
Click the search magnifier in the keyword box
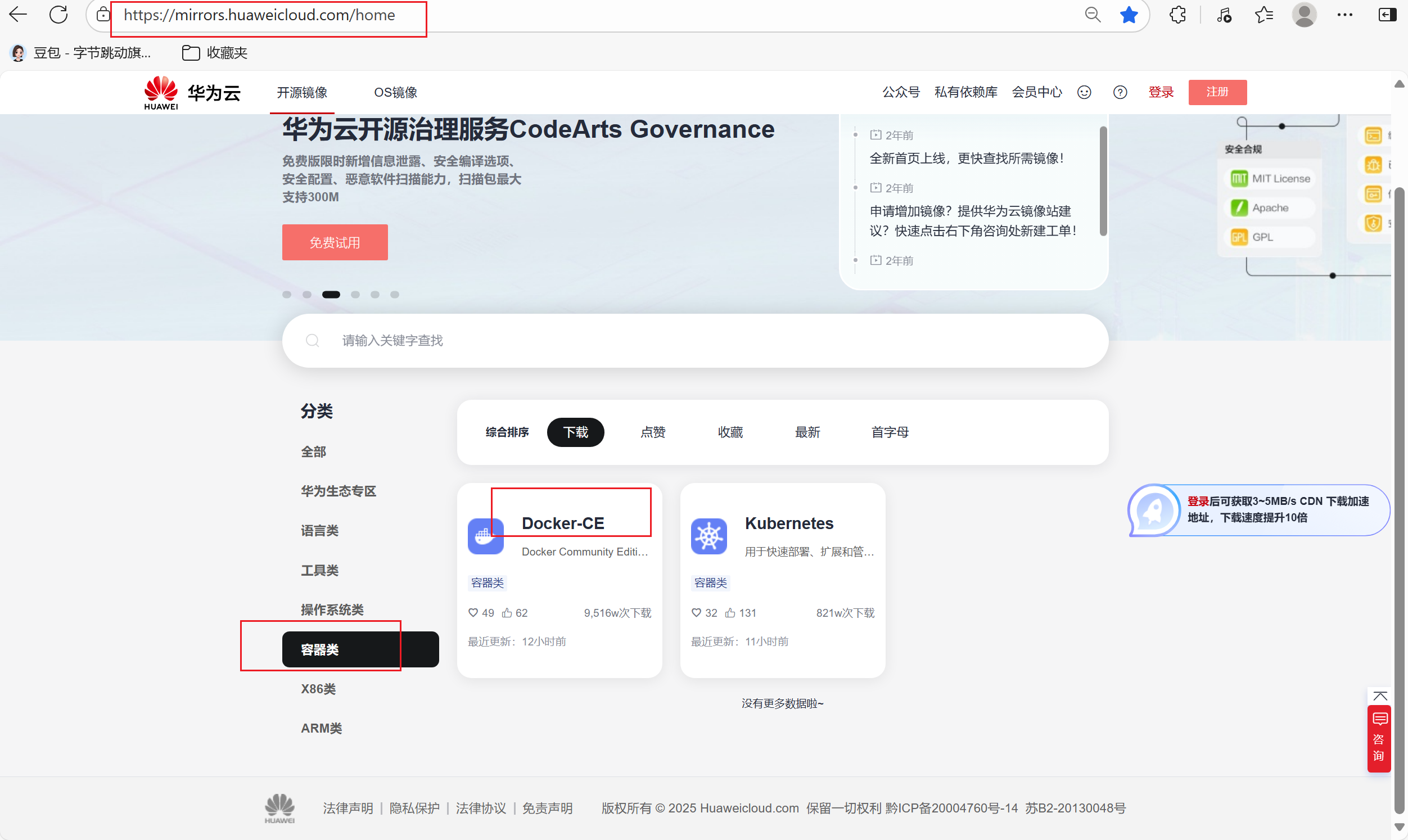click(313, 341)
